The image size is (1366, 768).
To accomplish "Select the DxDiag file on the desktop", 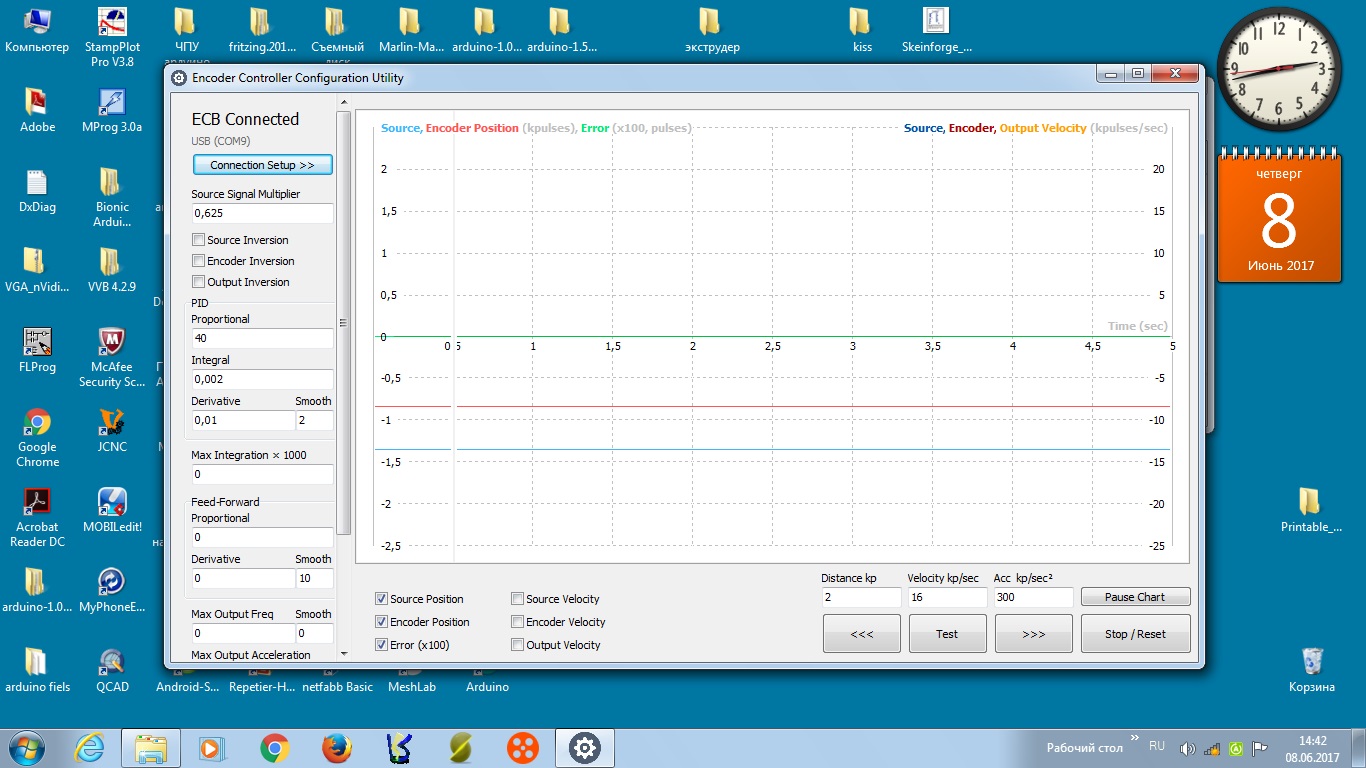I will (37, 190).
